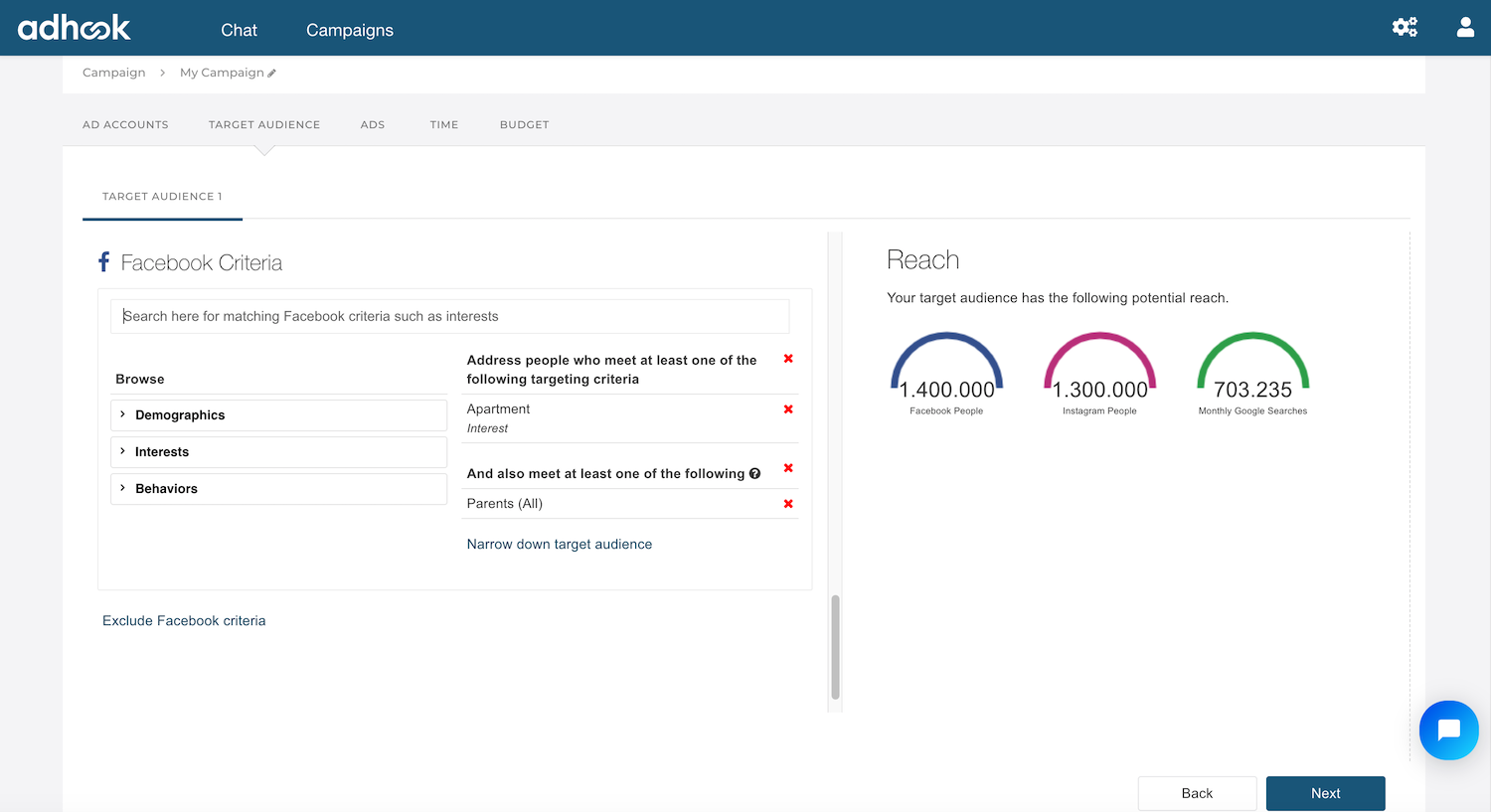The width and height of the screenshot is (1491, 812).
Task: Edit campaign name with pencil icon
Action: (271, 73)
